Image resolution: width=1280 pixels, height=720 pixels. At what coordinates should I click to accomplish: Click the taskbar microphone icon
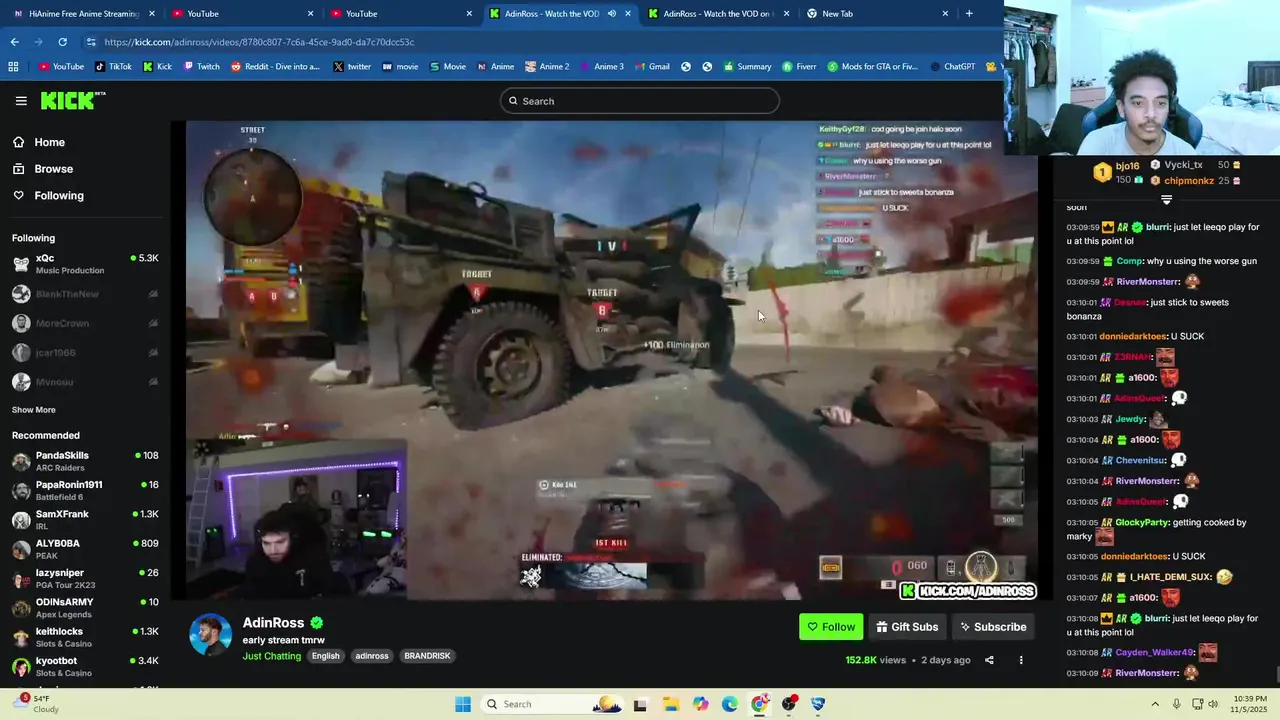pos(1176,704)
